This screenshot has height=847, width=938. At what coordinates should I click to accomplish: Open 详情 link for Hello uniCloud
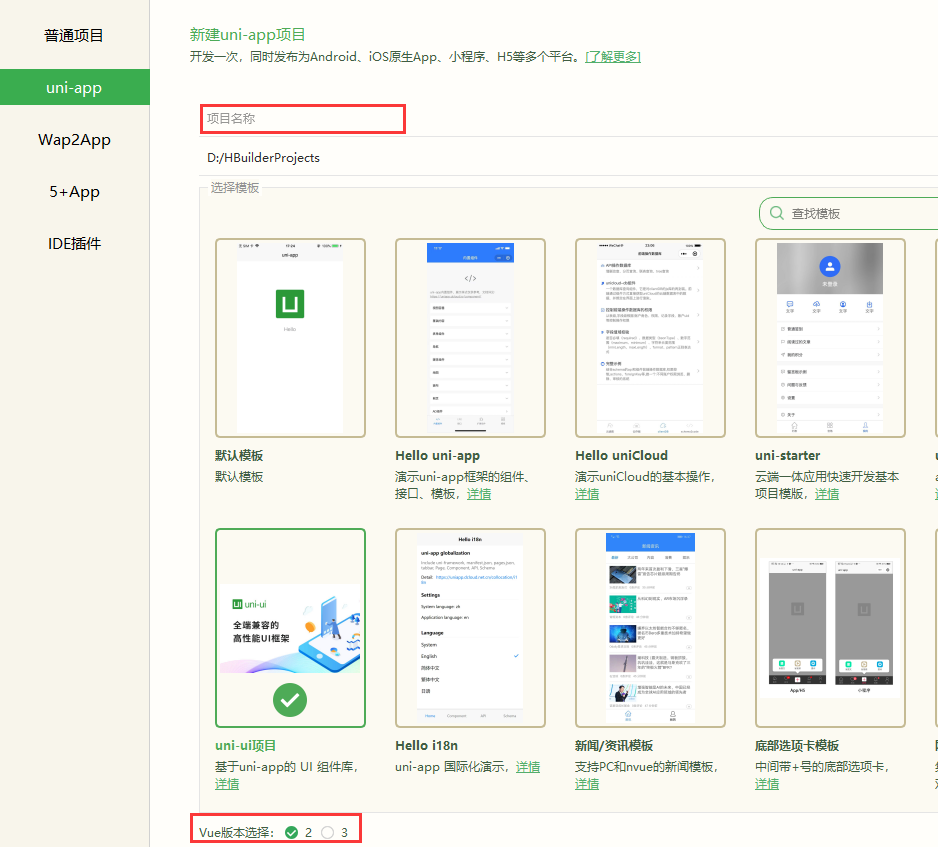[587, 494]
